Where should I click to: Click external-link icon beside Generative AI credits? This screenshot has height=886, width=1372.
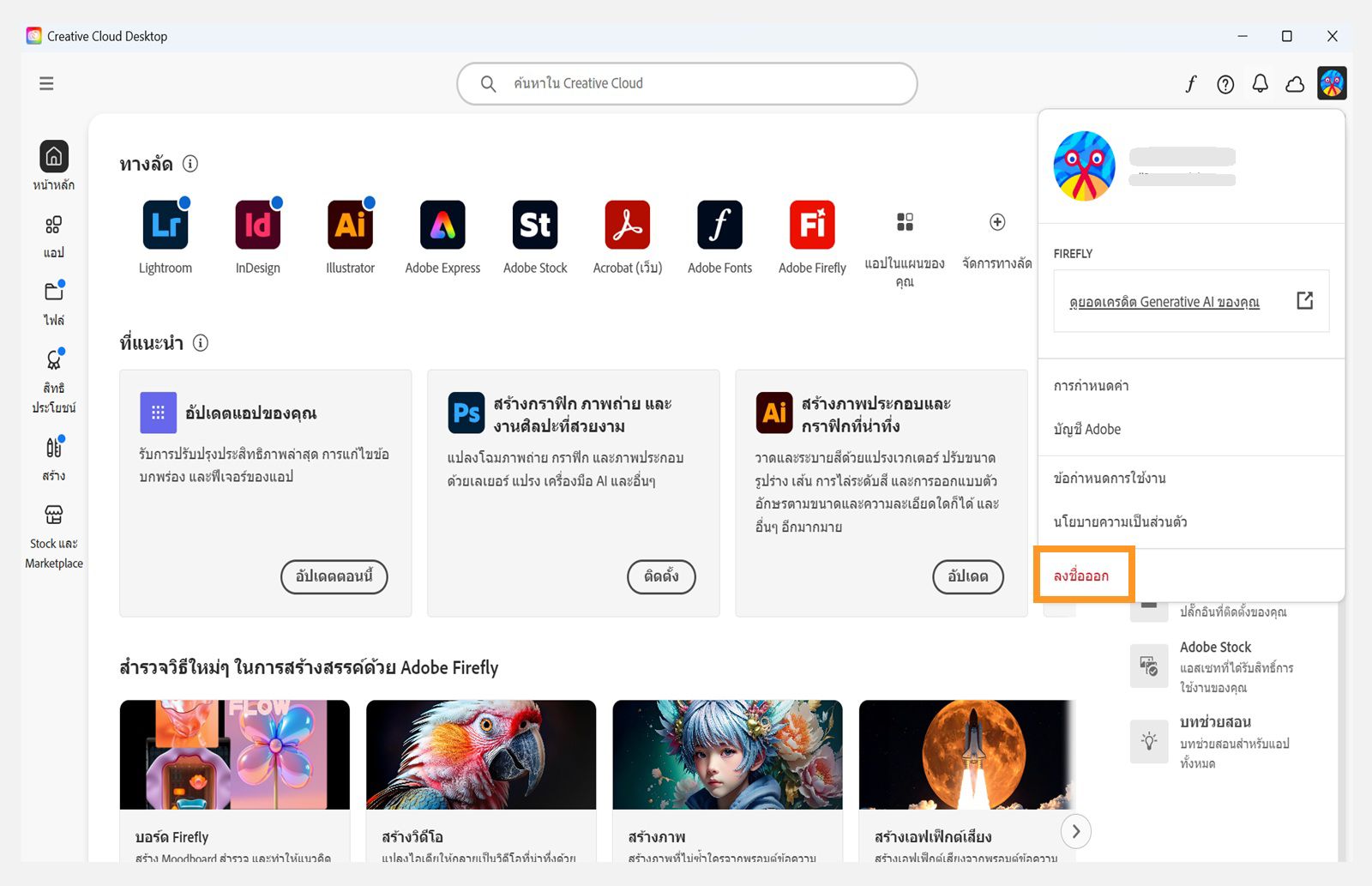click(x=1304, y=300)
